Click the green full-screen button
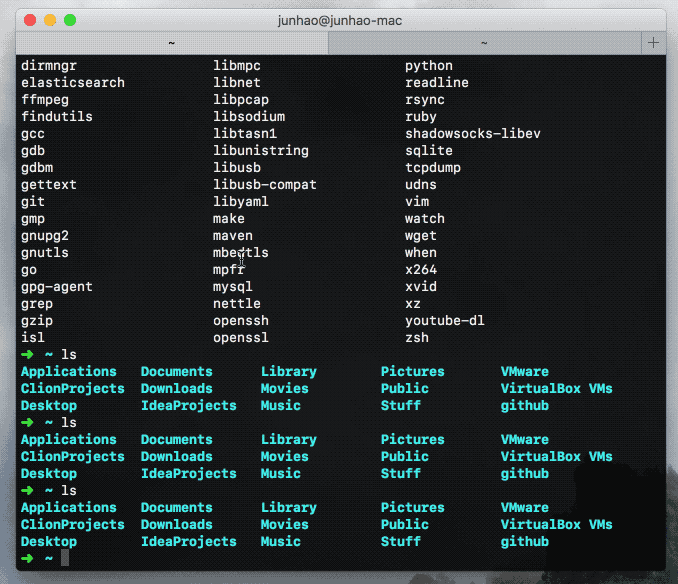The image size is (678, 584). tap(70, 20)
